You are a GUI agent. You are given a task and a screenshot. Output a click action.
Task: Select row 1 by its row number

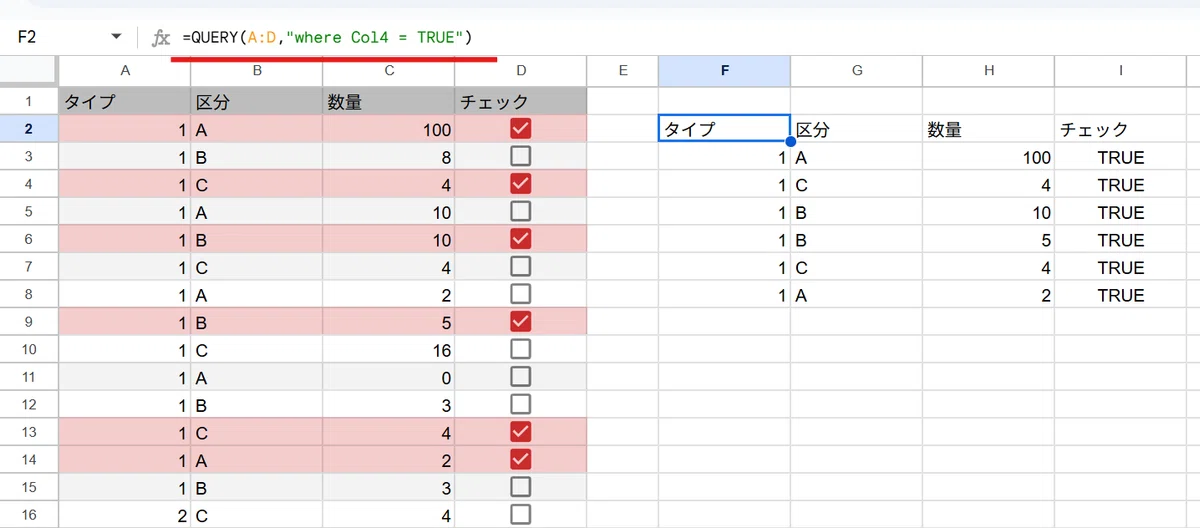pos(29,101)
